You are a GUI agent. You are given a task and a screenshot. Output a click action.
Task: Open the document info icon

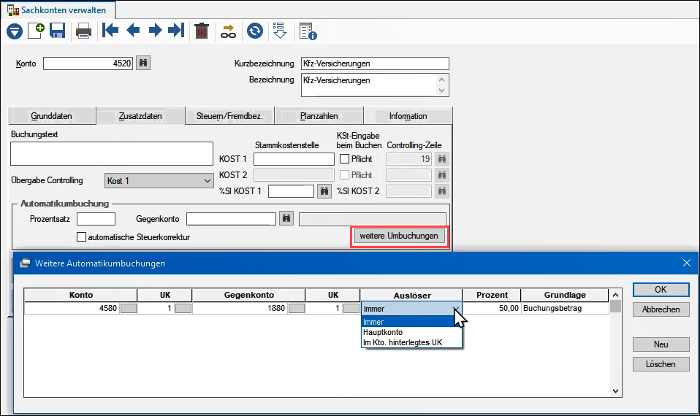tap(308, 31)
